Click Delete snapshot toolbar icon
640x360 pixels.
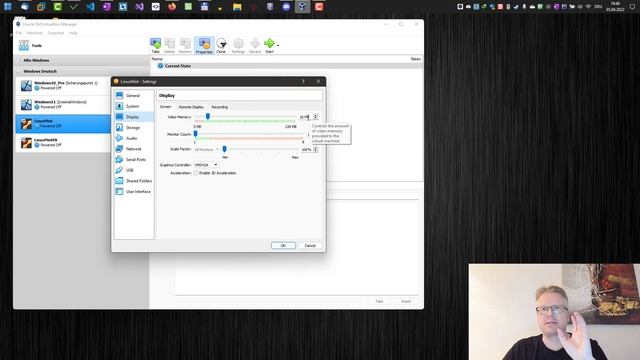(169, 45)
